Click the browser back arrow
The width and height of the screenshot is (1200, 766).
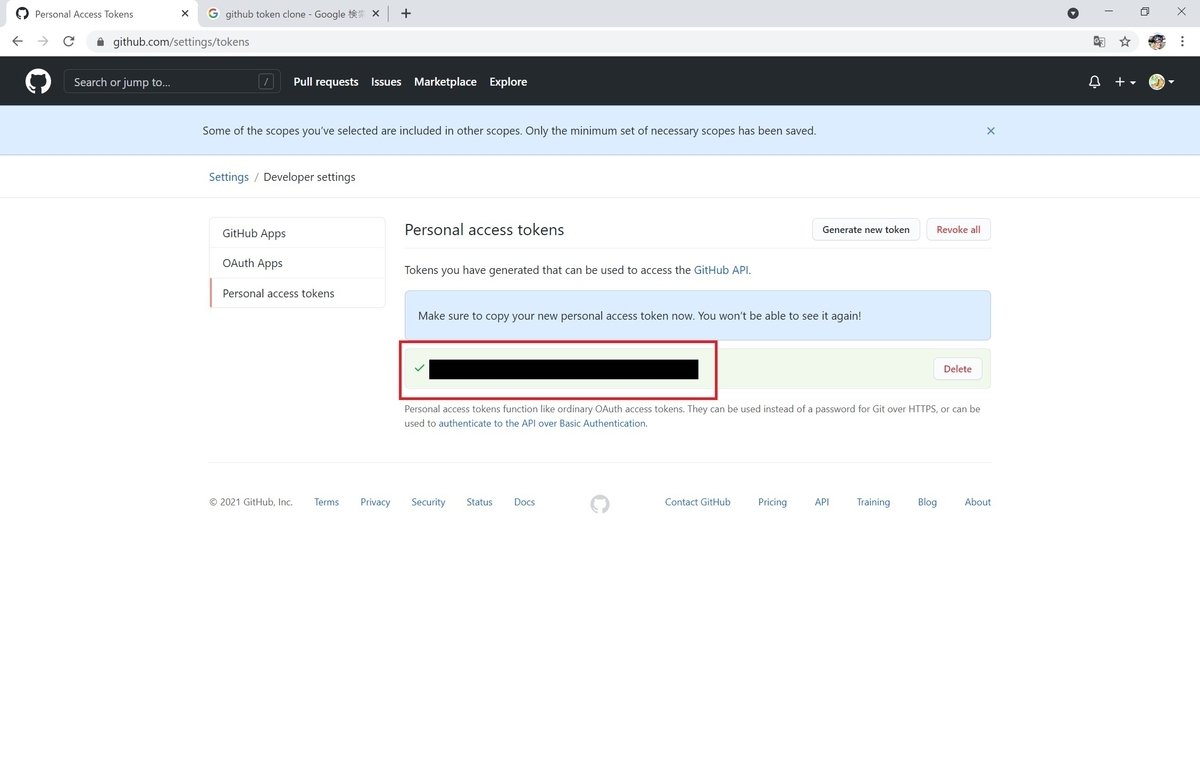click(17, 42)
